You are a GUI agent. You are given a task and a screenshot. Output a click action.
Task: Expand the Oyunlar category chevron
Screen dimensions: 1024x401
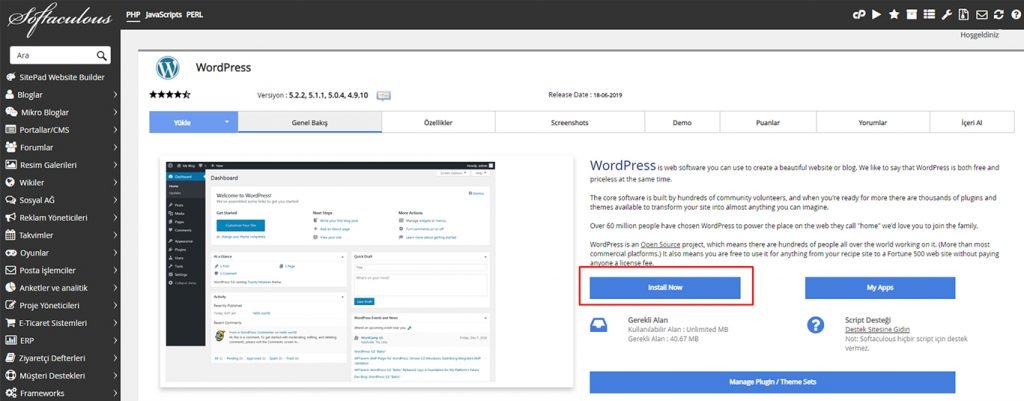click(115, 253)
